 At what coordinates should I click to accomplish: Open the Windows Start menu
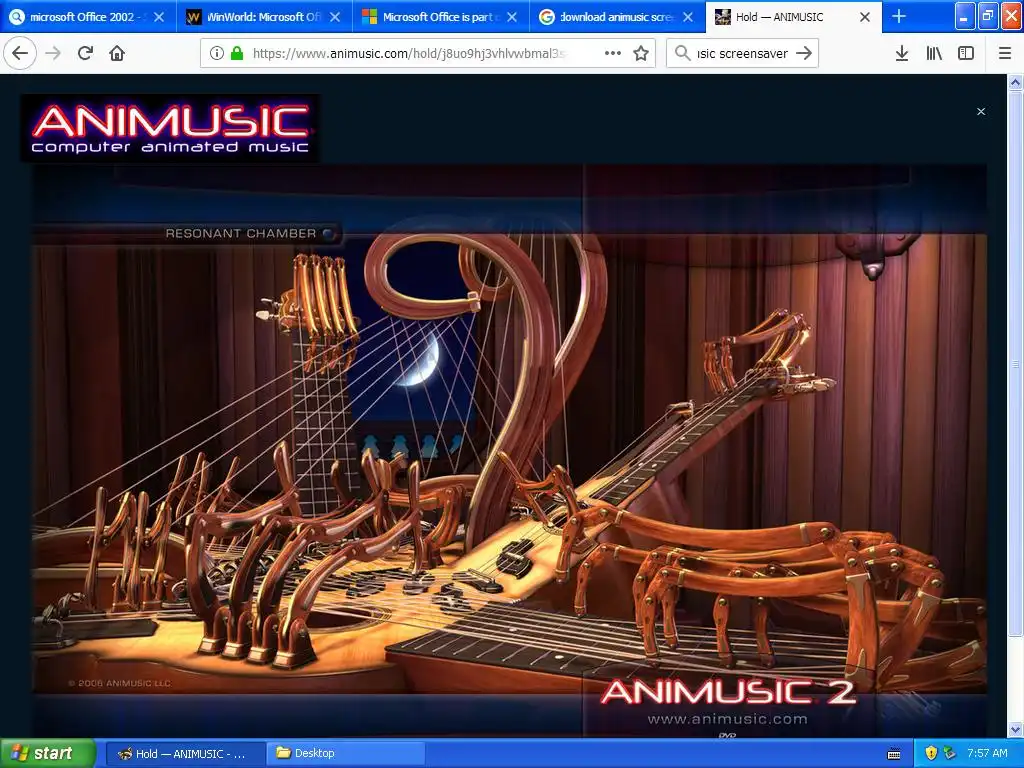pyautogui.click(x=48, y=754)
